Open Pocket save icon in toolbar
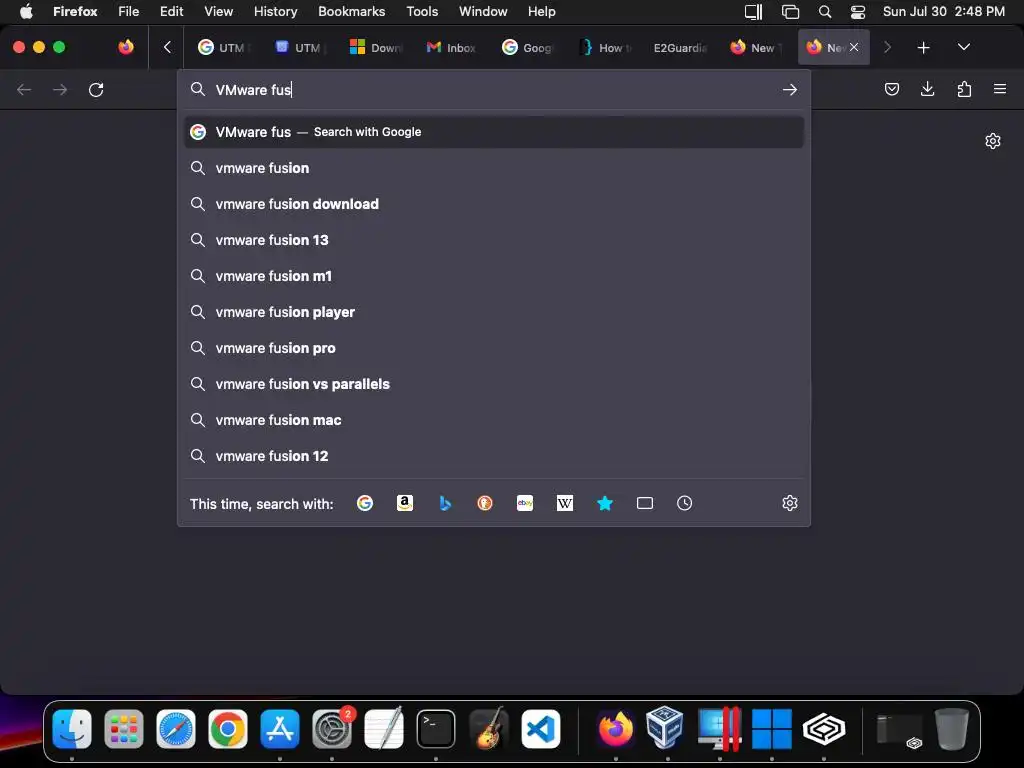This screenshot has height=768, width=1024. tap(891, 89)
